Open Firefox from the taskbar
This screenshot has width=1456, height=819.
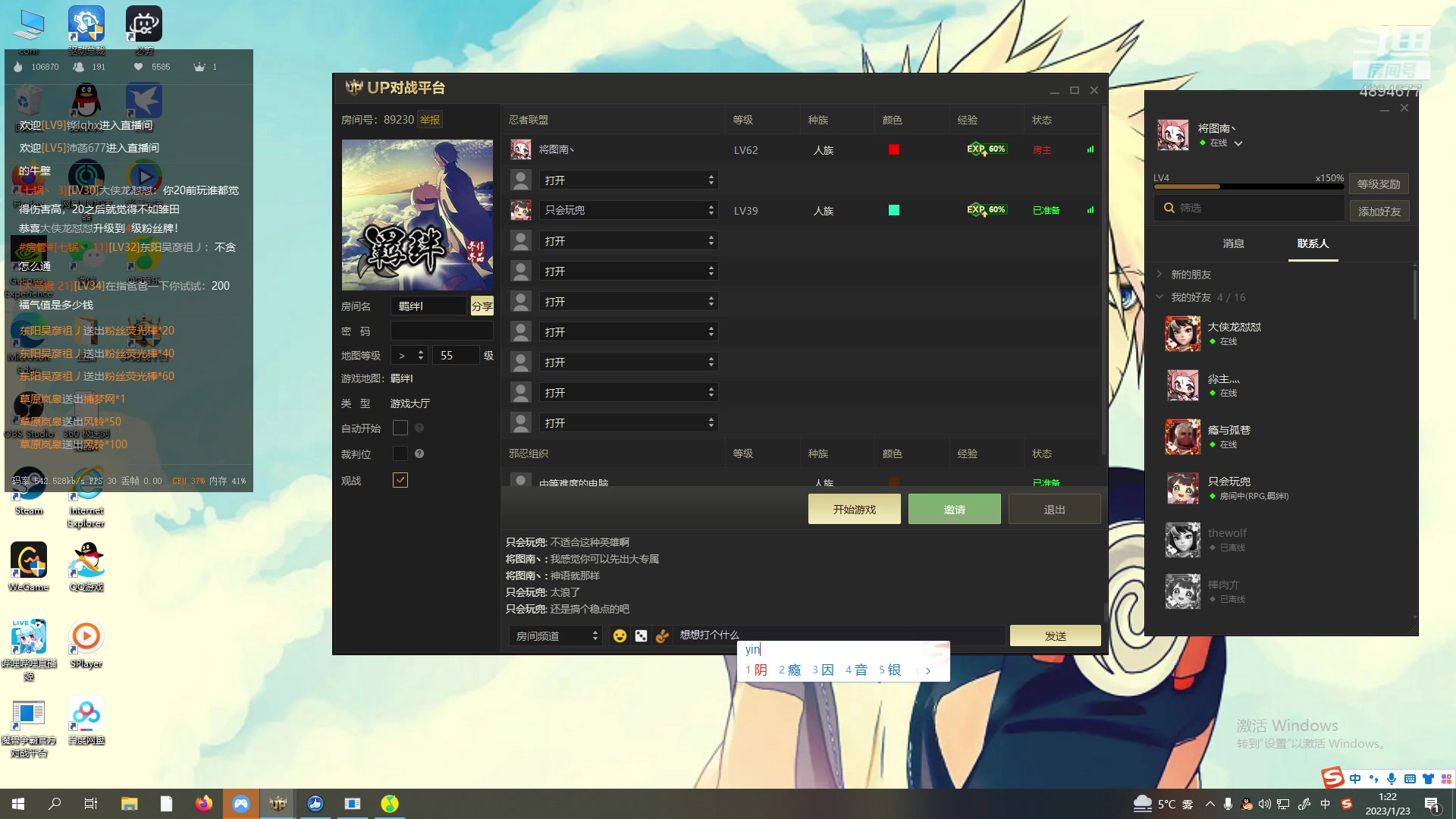(204, 804)
